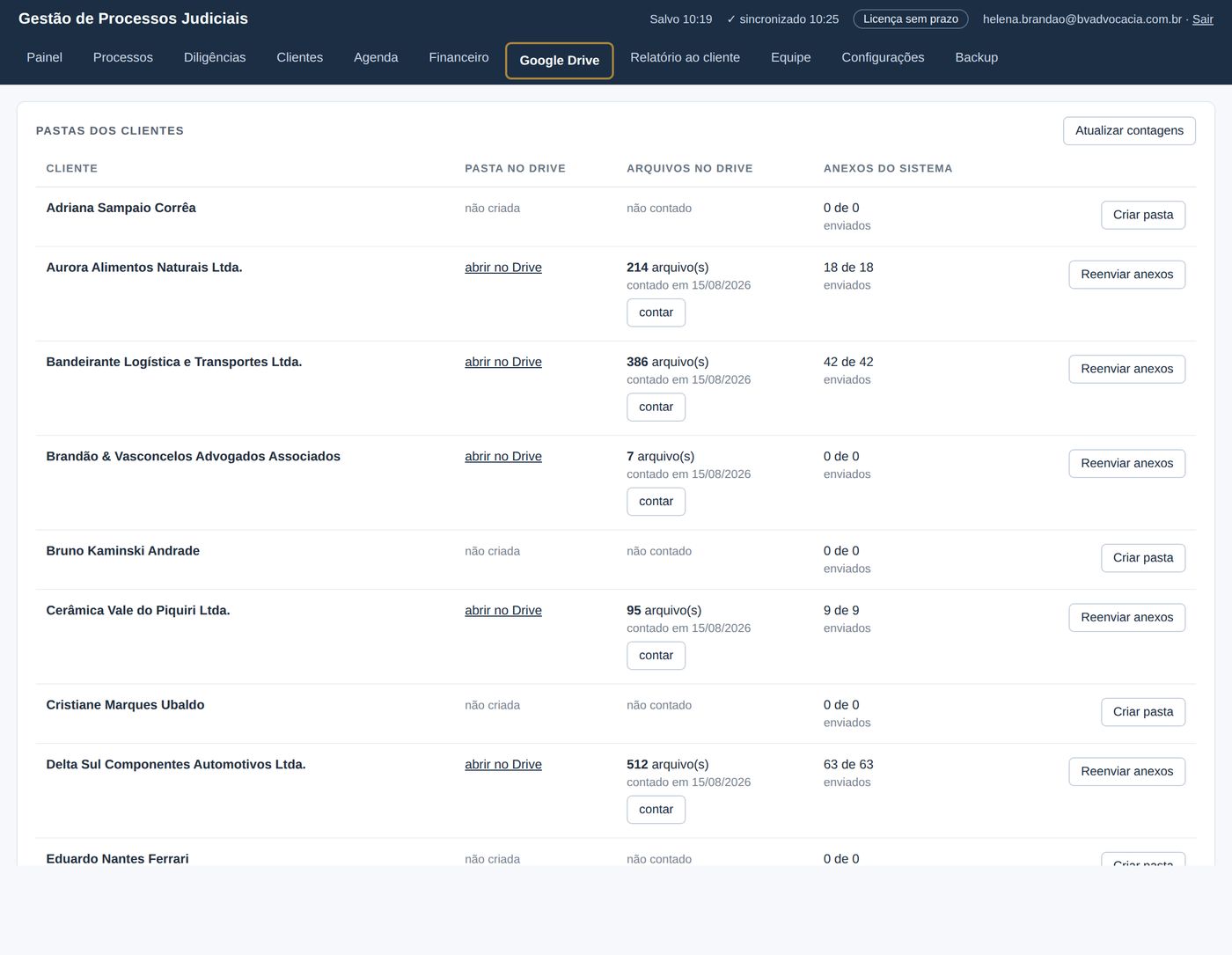Open Bandeirante Logística folder in Drive

coord(503,362)
